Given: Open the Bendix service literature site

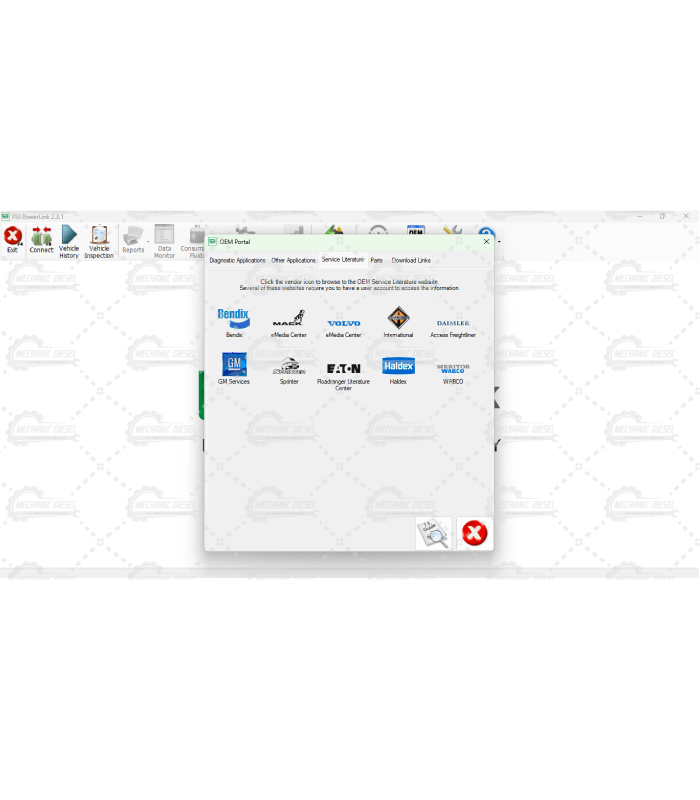Looking at the screenshot, I should coord(233,319).
